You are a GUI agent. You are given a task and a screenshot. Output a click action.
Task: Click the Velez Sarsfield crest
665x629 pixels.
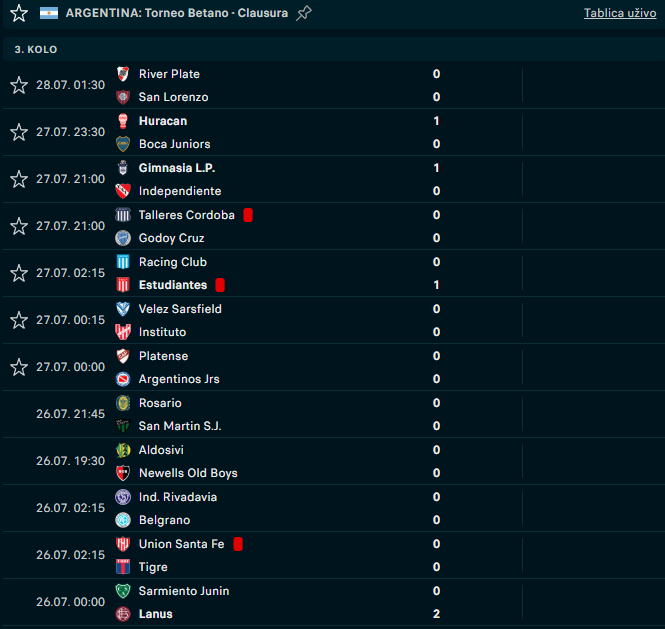click(123, 309)
